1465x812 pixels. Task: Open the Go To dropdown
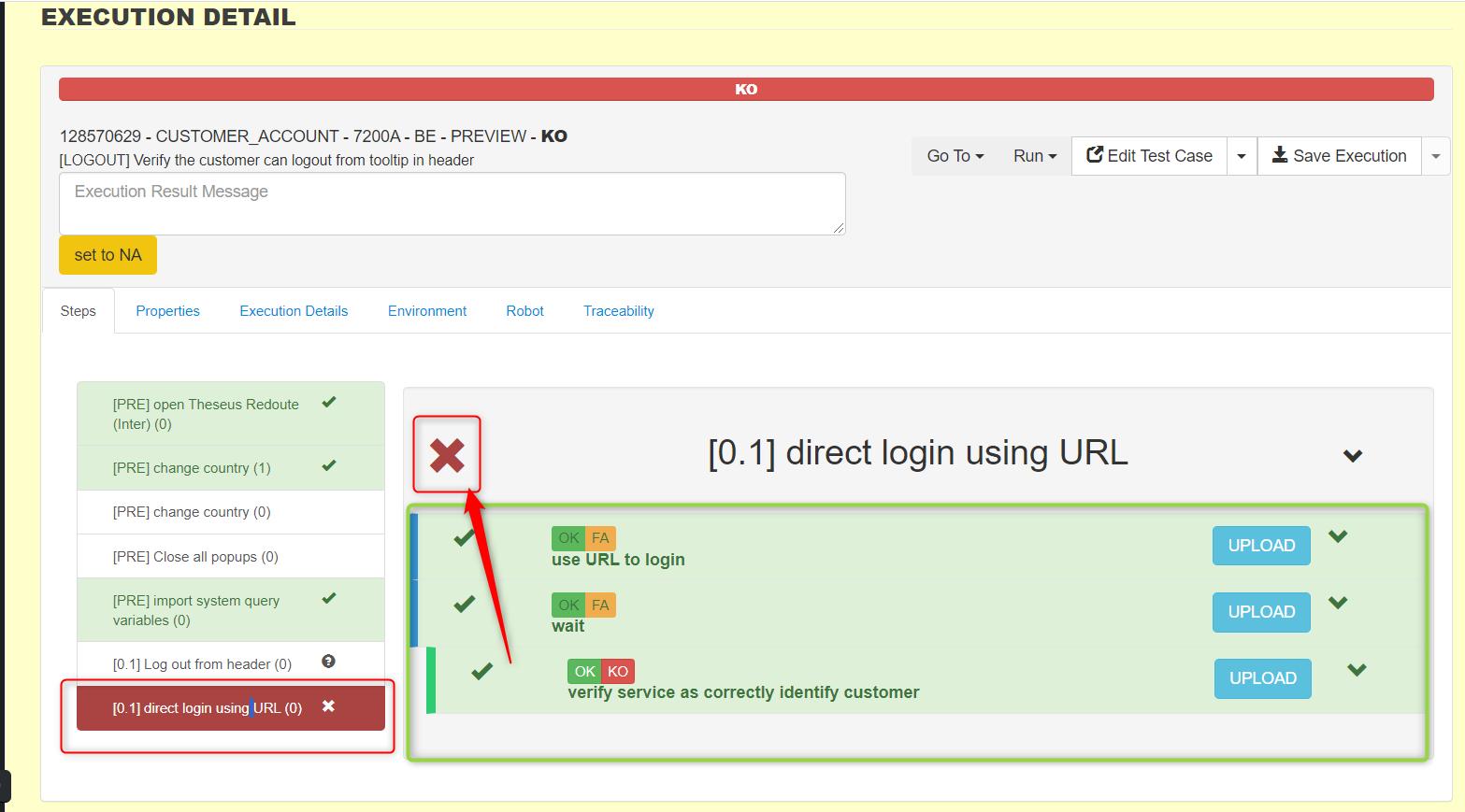coord(955,156)
